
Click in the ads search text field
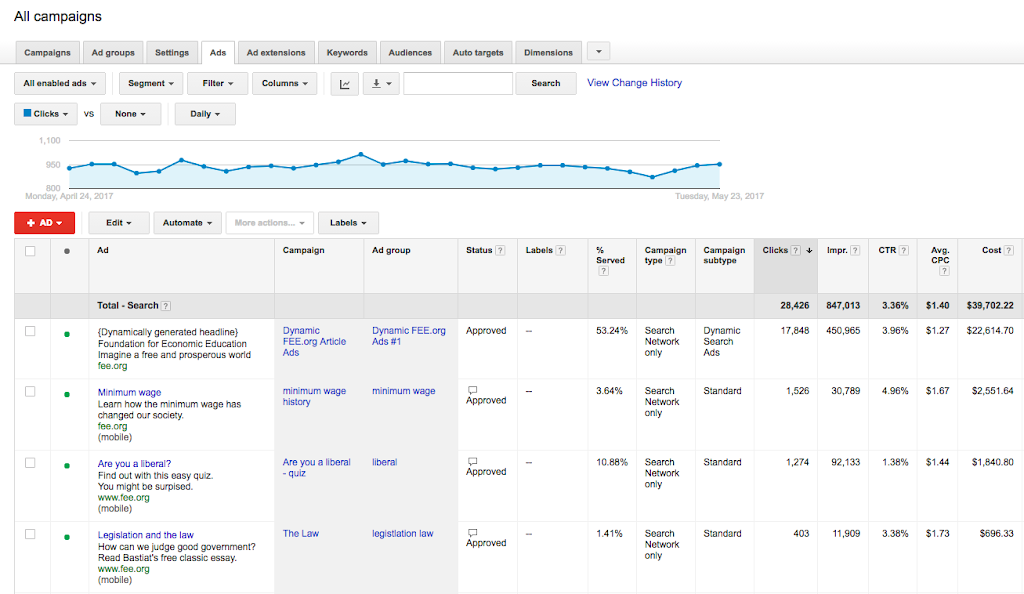coord(458,84)
